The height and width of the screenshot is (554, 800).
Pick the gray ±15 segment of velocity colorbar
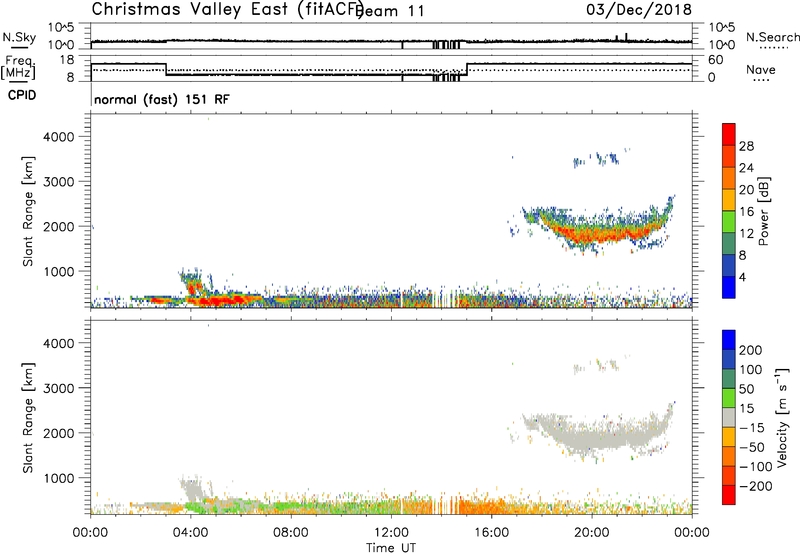coord(729,417)
